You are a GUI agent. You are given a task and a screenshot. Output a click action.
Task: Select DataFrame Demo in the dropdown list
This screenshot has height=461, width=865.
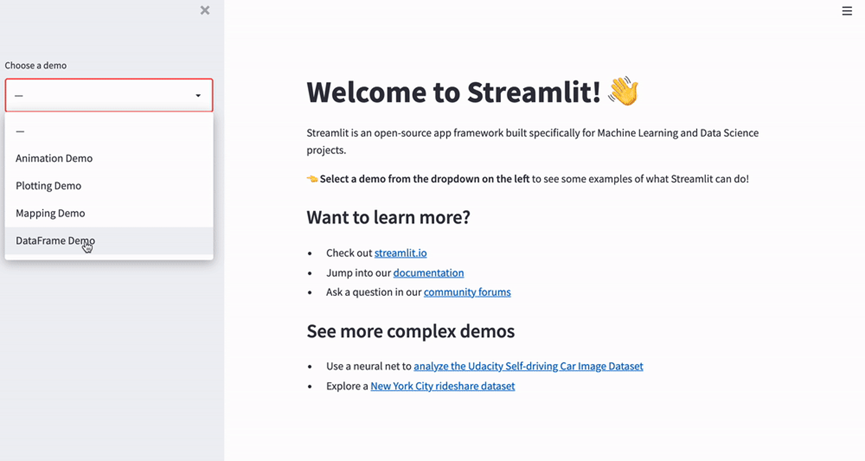coord(55,241)
